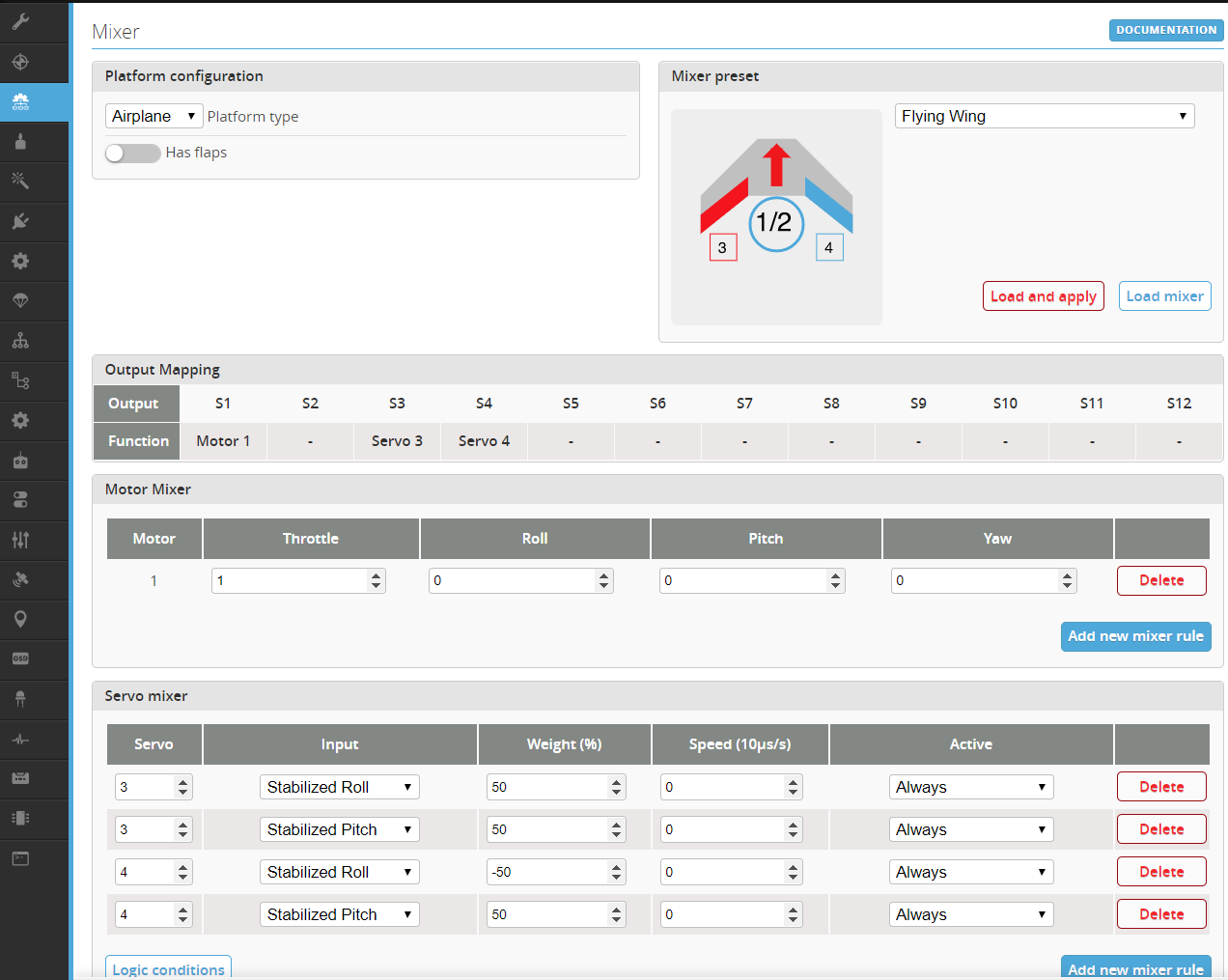
Task: Open the first row Stabilized Roll input dropdown
Action: (339, 787)
